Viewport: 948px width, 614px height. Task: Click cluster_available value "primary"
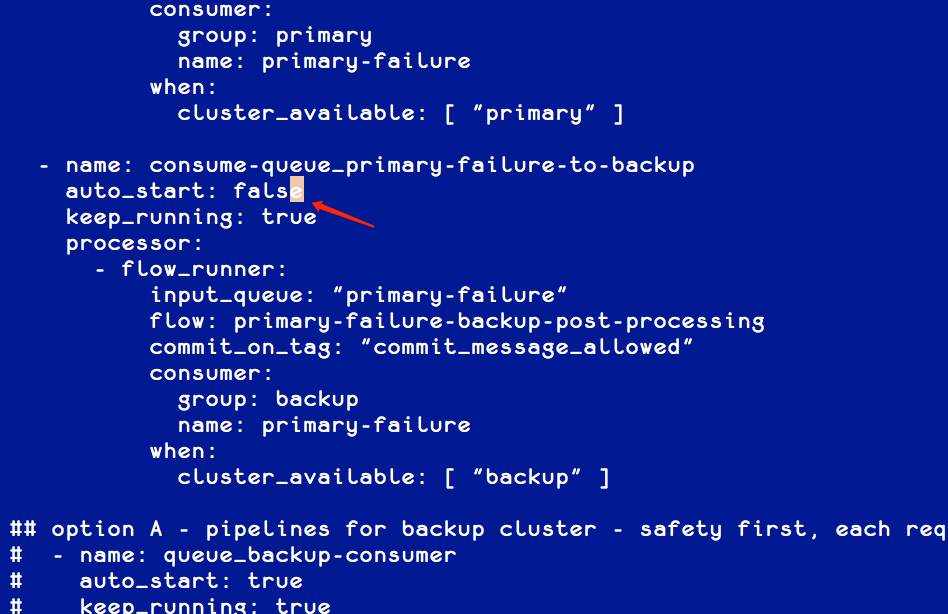[x=534, y=113]
